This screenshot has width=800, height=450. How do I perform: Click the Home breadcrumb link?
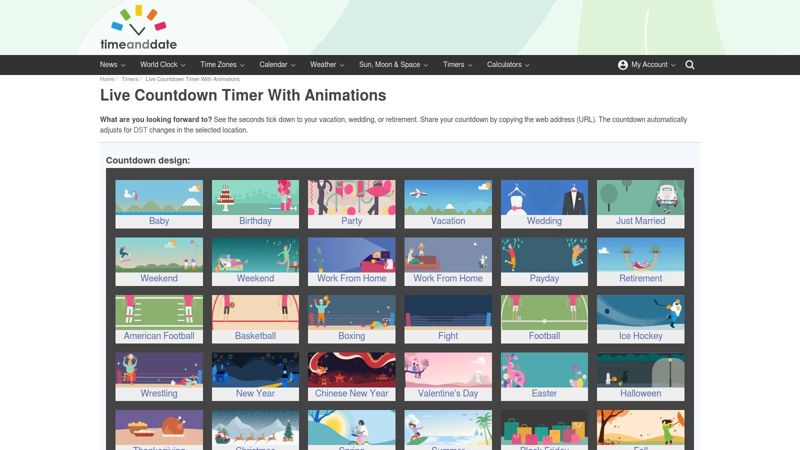106,78
